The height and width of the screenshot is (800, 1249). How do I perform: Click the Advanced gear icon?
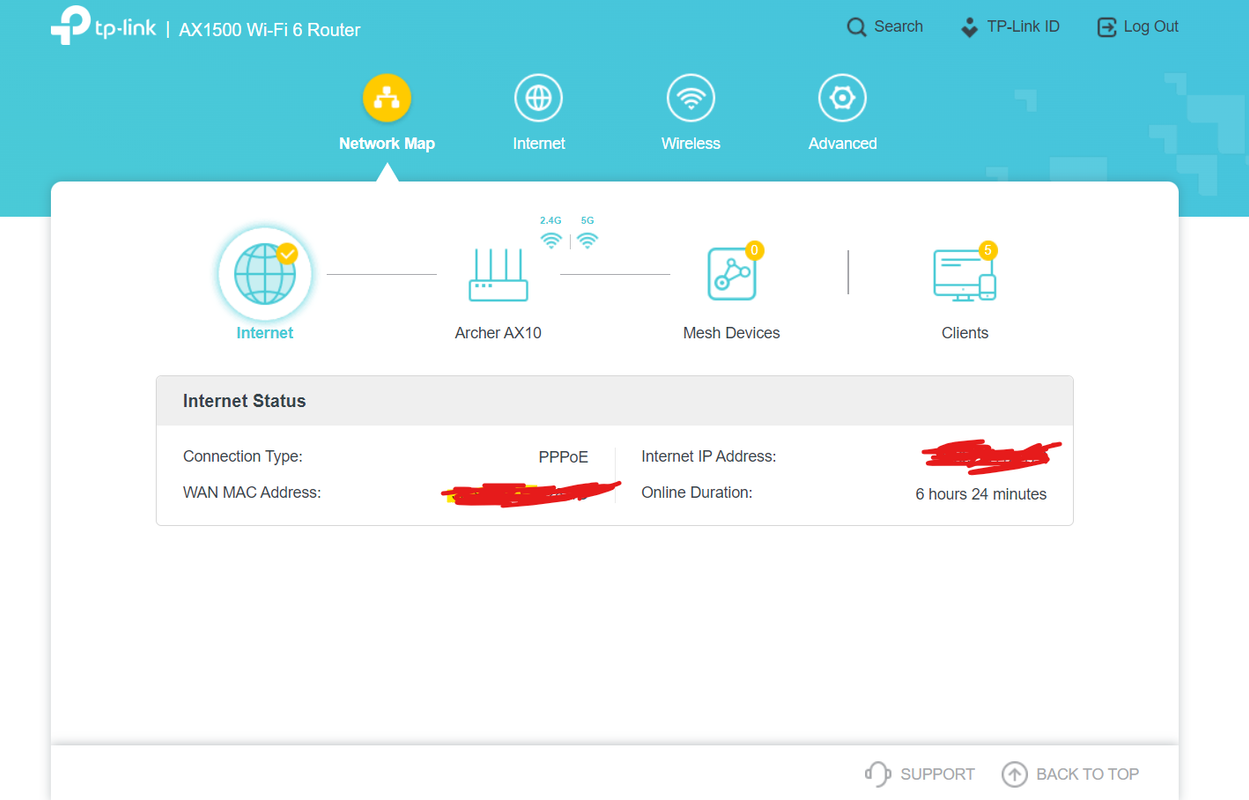tap(842, 97)
